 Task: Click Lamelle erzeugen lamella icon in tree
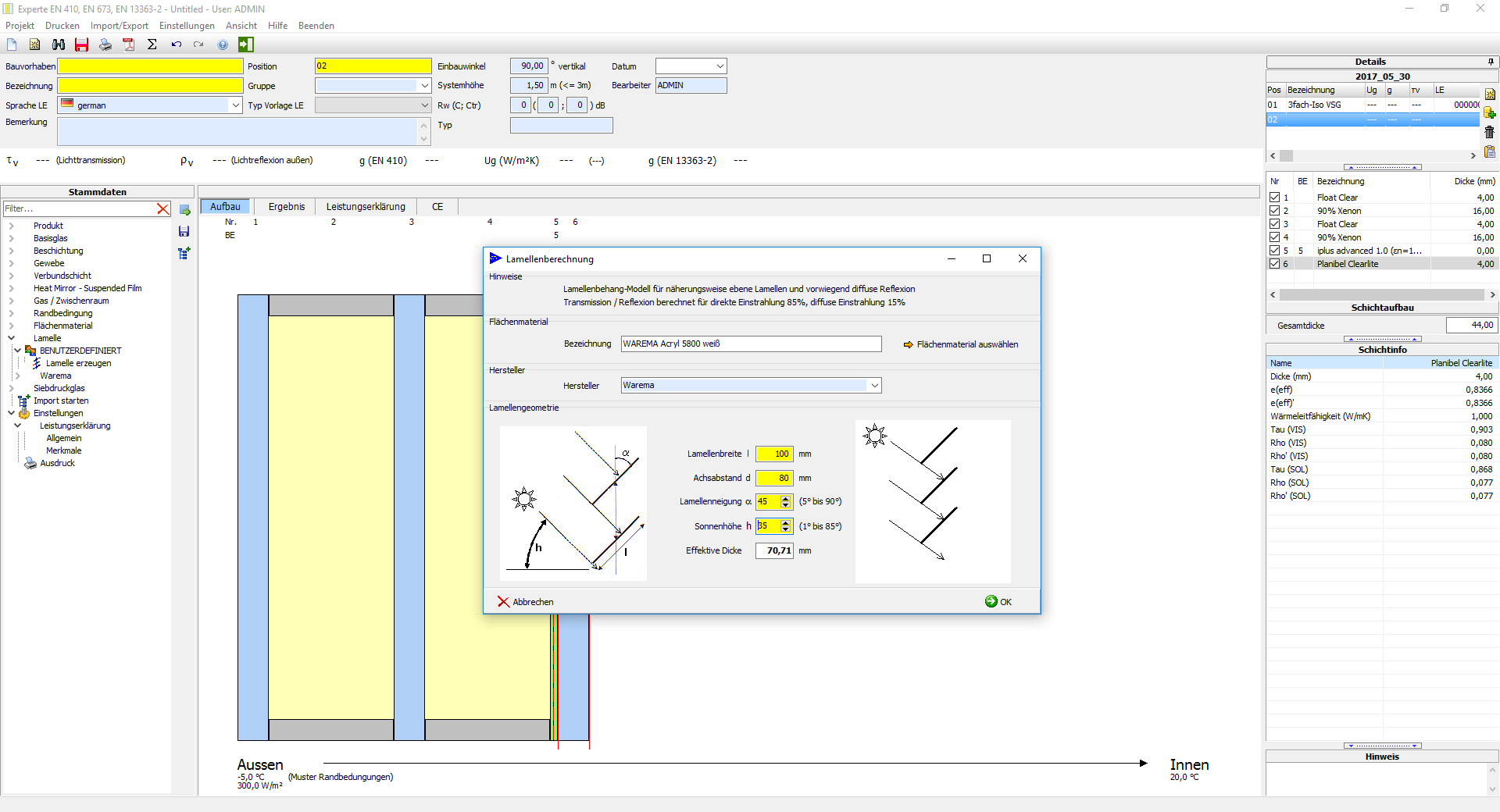coord(37,363)
